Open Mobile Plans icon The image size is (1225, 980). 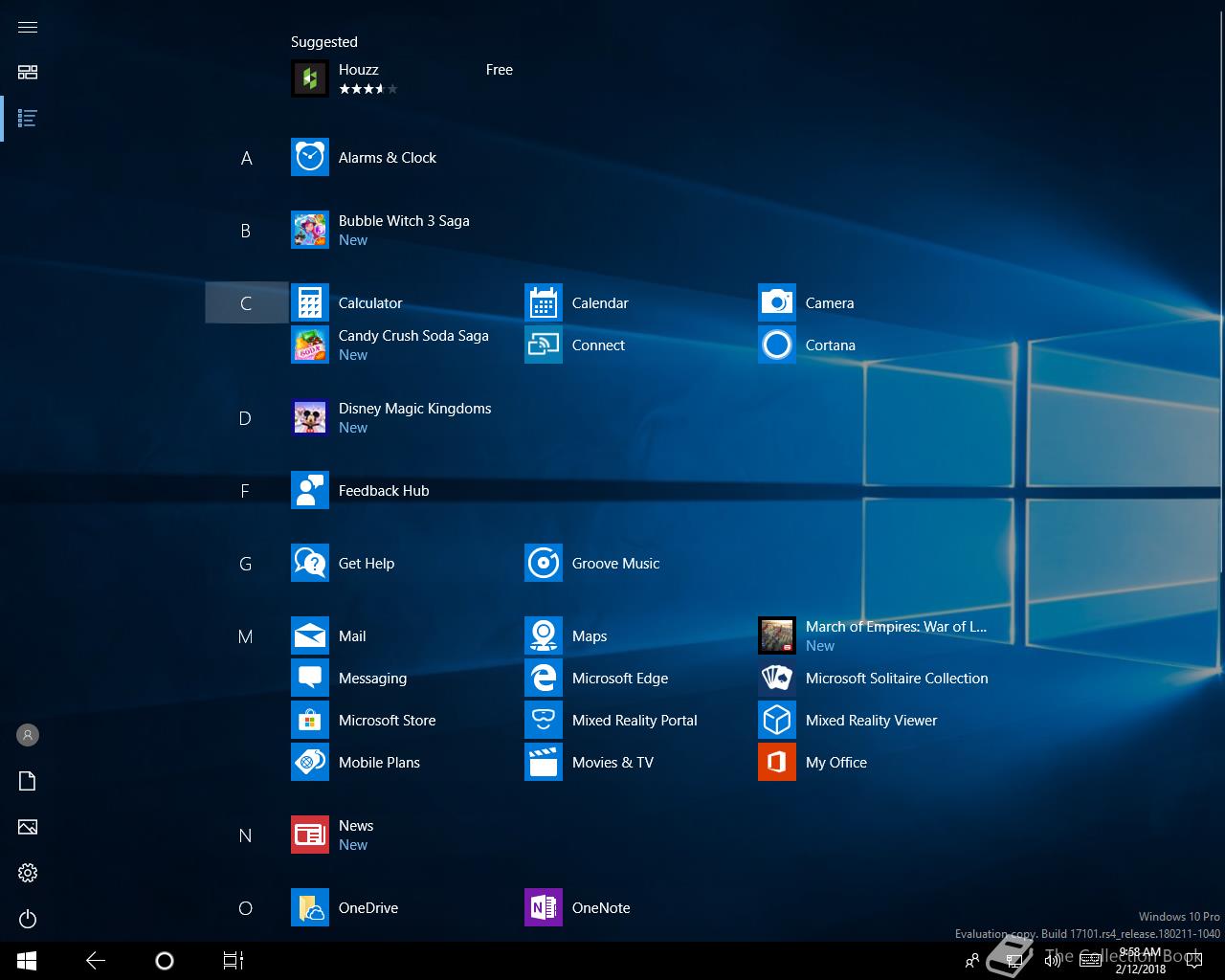click(x=310, y=762)
